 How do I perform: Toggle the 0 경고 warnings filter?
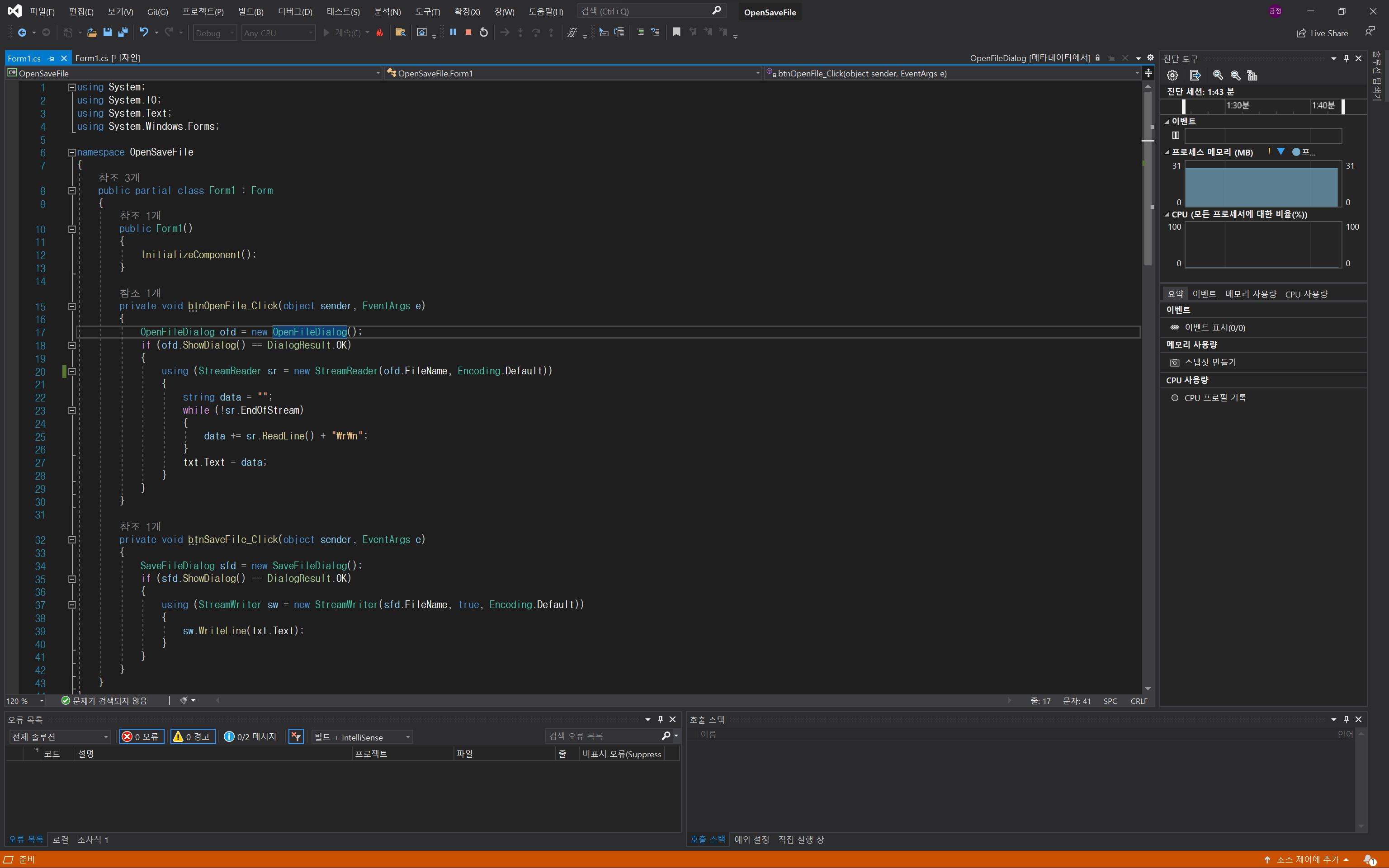click(x=192, y=736)
